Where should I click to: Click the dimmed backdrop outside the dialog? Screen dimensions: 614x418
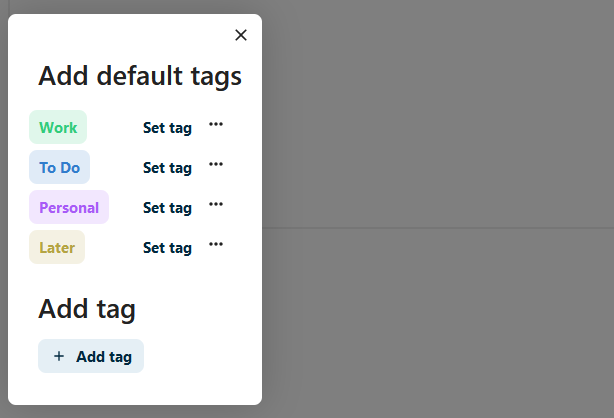pos(440,120)
